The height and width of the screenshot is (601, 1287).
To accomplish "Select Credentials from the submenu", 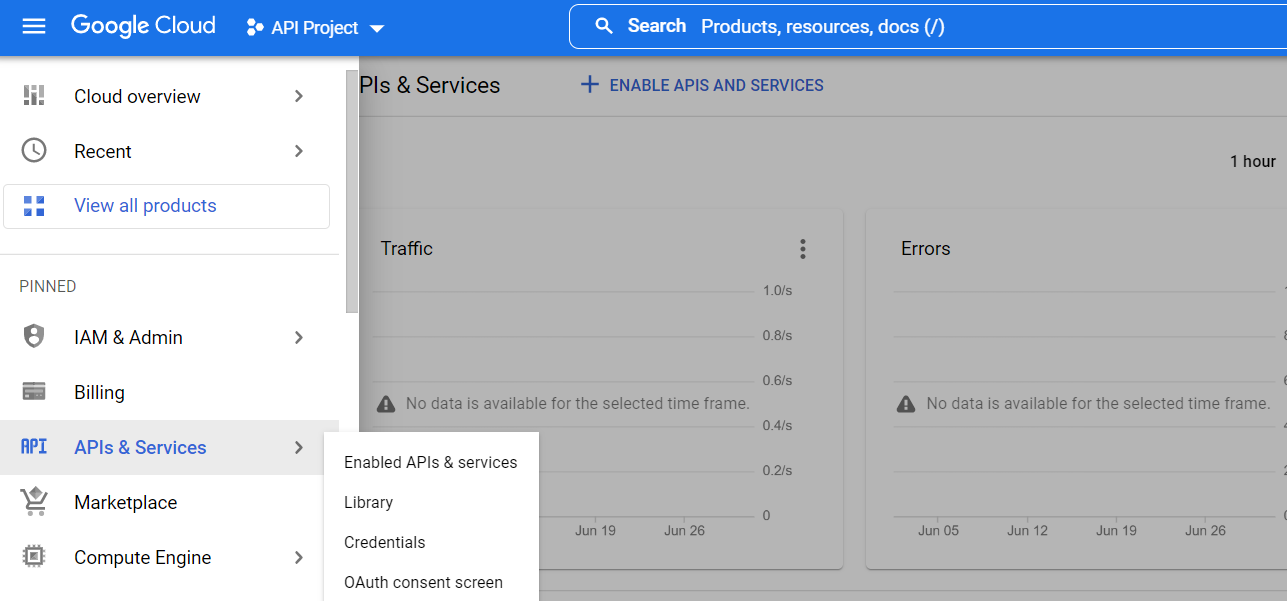I will (x=431, y=542).
